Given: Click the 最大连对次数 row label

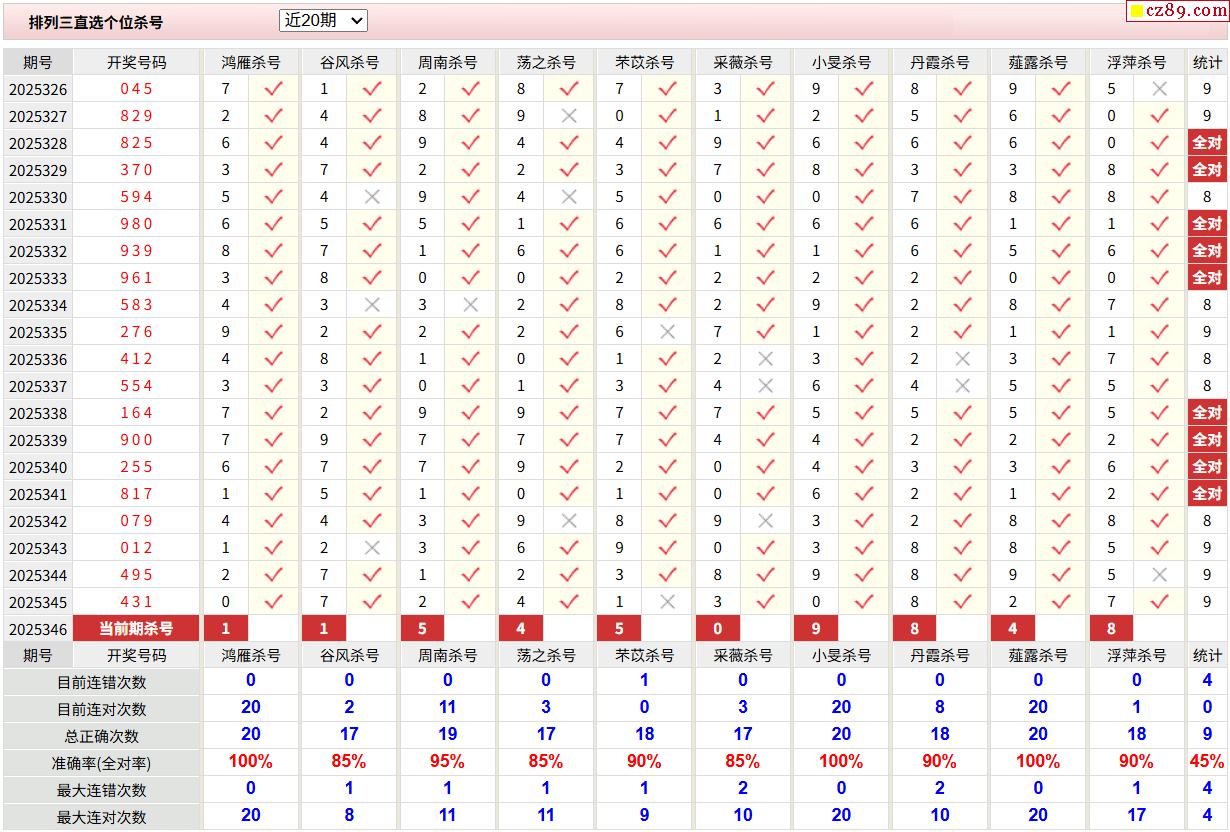Looking at the screenshot, I should click(101, 818).
